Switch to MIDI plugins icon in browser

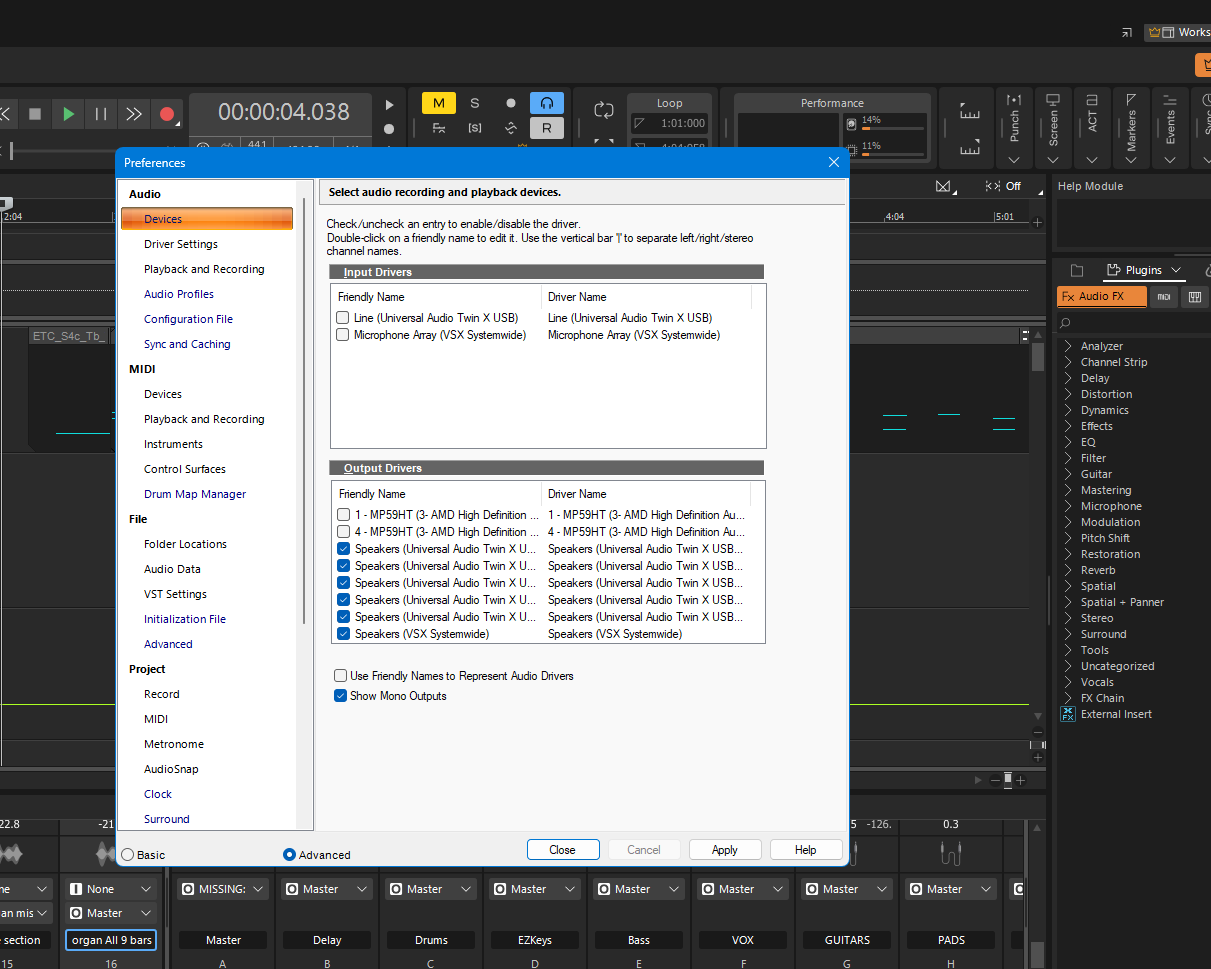(1163, 297)
